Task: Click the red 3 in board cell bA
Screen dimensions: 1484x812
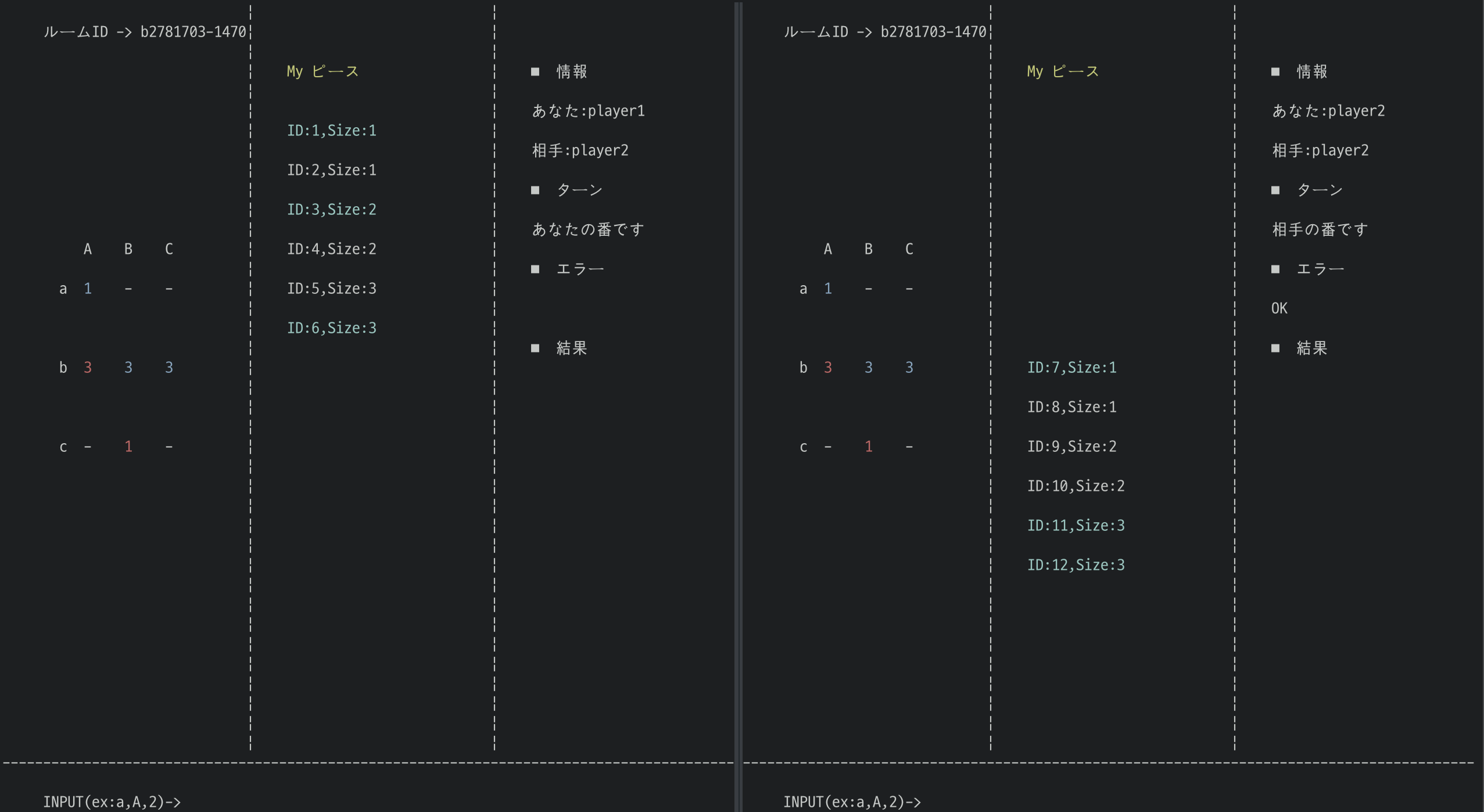Action: (87, 367)
